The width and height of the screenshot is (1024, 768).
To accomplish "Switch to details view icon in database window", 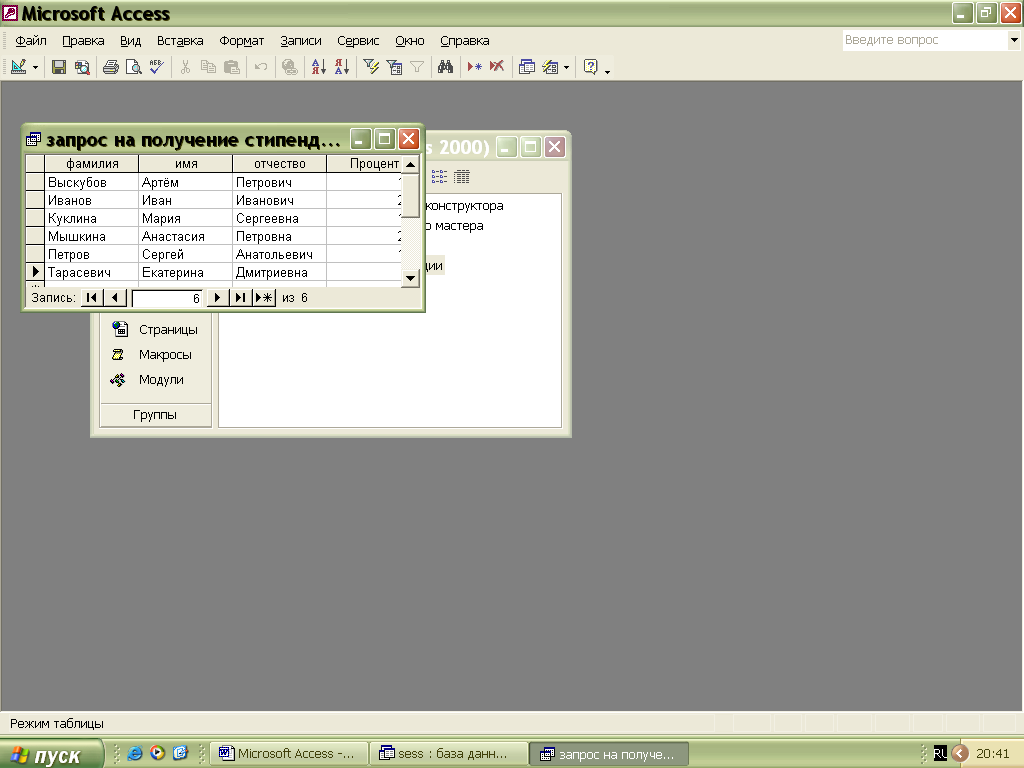I will coord(462,176).
